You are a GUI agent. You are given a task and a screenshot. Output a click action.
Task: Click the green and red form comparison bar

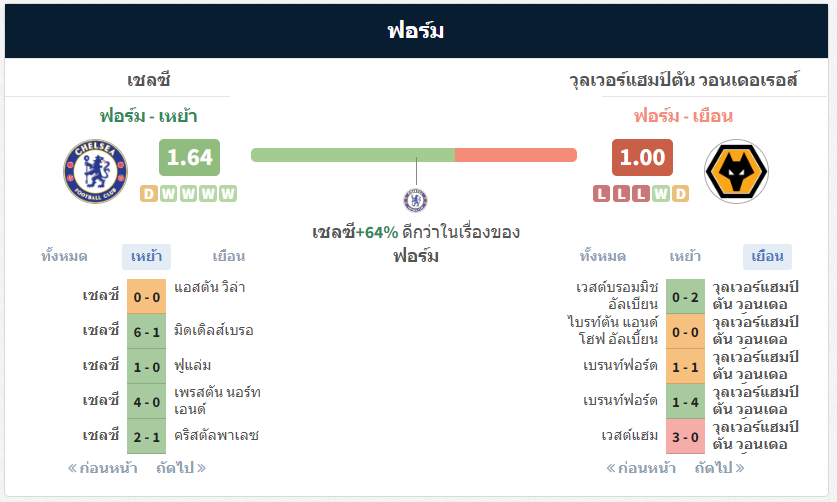coord(414,155)
